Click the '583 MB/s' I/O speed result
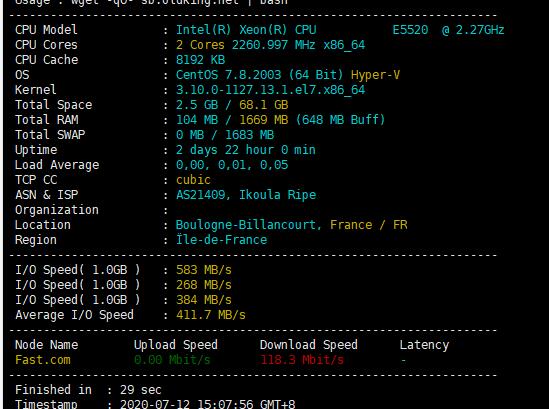The image size is (549, 409). tap(203, 270)
